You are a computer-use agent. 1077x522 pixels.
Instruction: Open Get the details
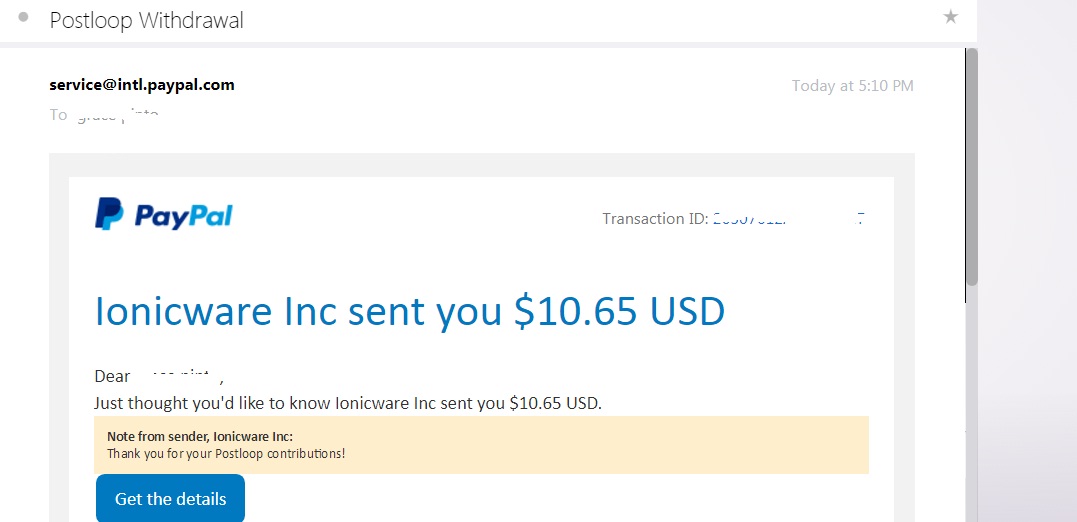pyautogui.click(x=170, y=499)
